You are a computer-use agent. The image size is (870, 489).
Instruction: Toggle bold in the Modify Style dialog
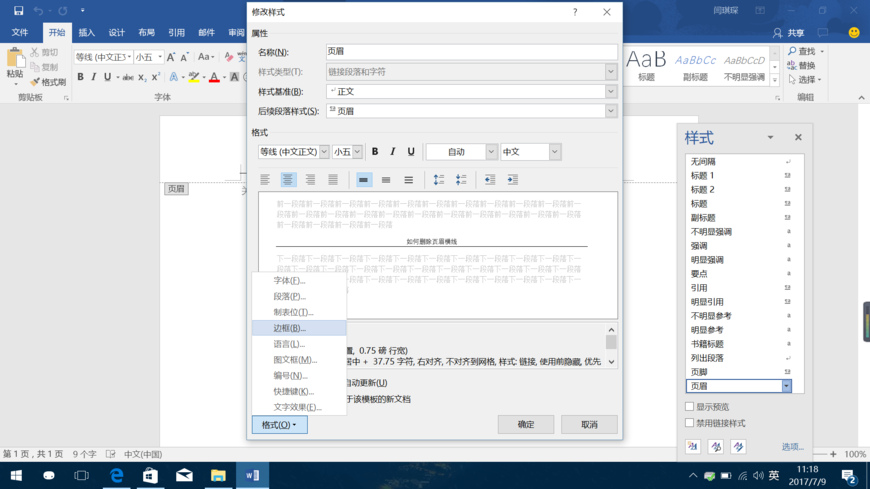coord(375,152)
